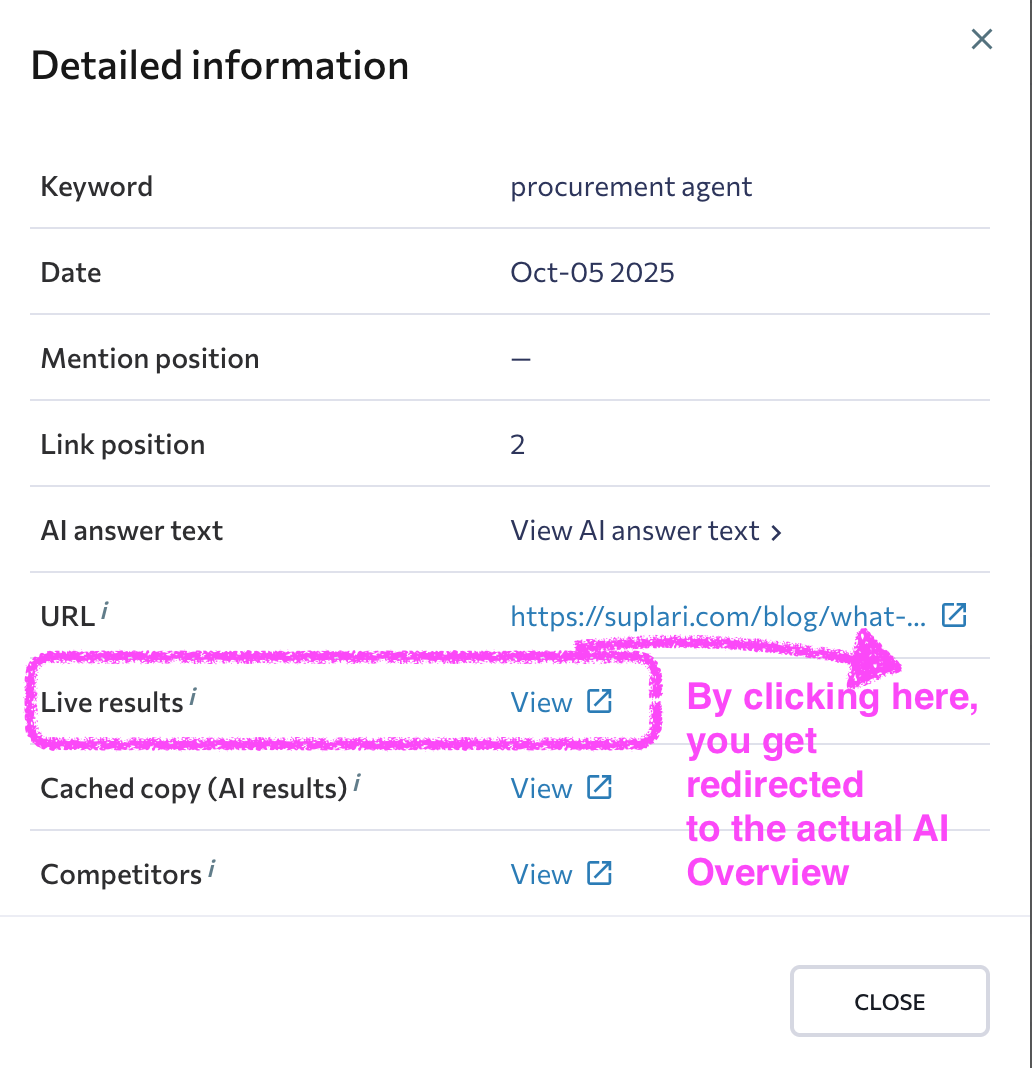
Task: Click the CLOSE button
Action: tap(889, 1001)
